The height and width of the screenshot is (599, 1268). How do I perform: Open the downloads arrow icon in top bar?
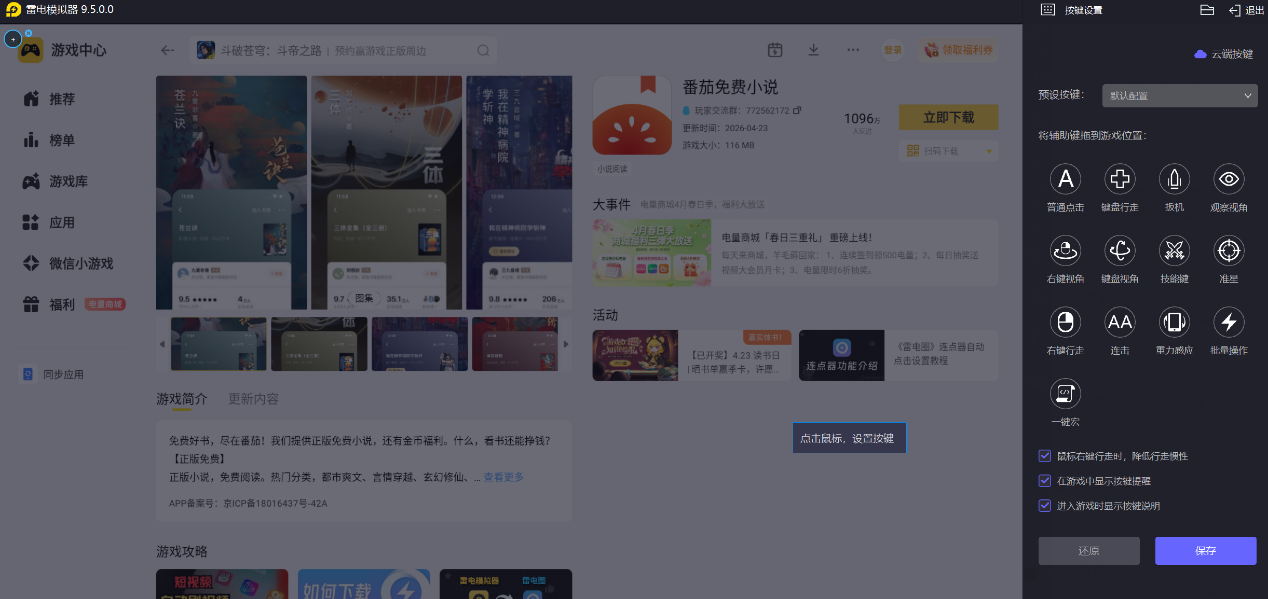(814, 50)
